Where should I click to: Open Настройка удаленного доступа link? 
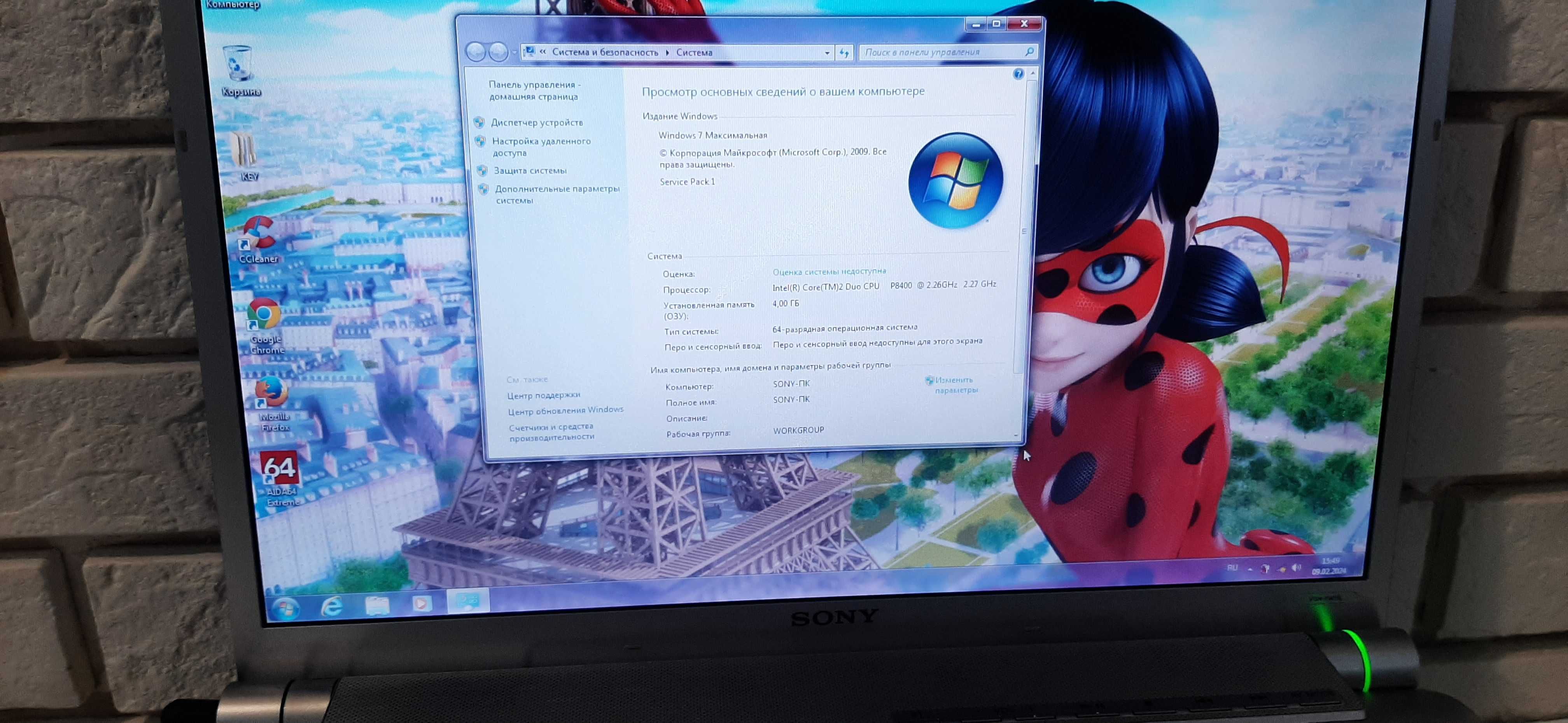point(541,147)
